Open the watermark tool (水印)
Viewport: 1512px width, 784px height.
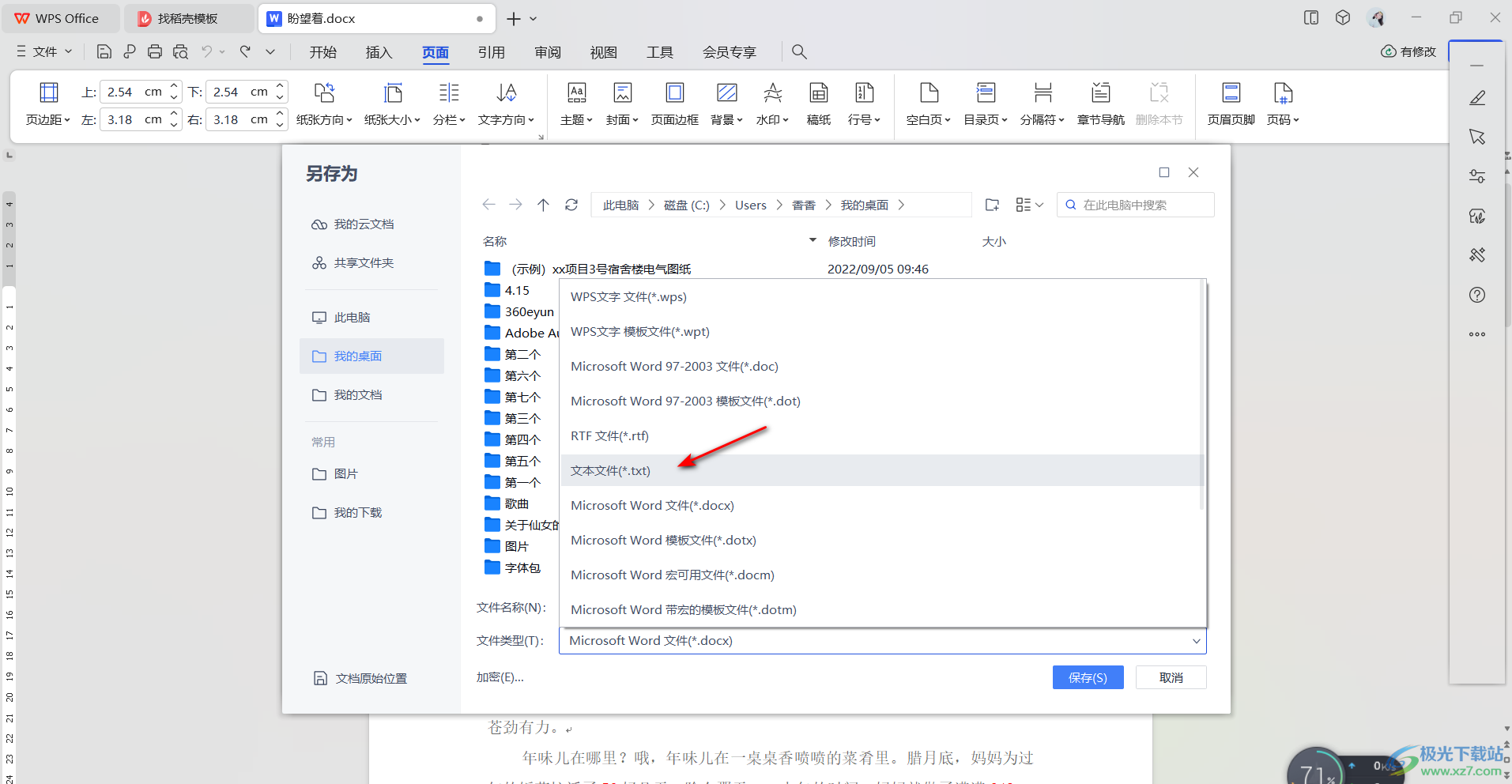point(772,104)
